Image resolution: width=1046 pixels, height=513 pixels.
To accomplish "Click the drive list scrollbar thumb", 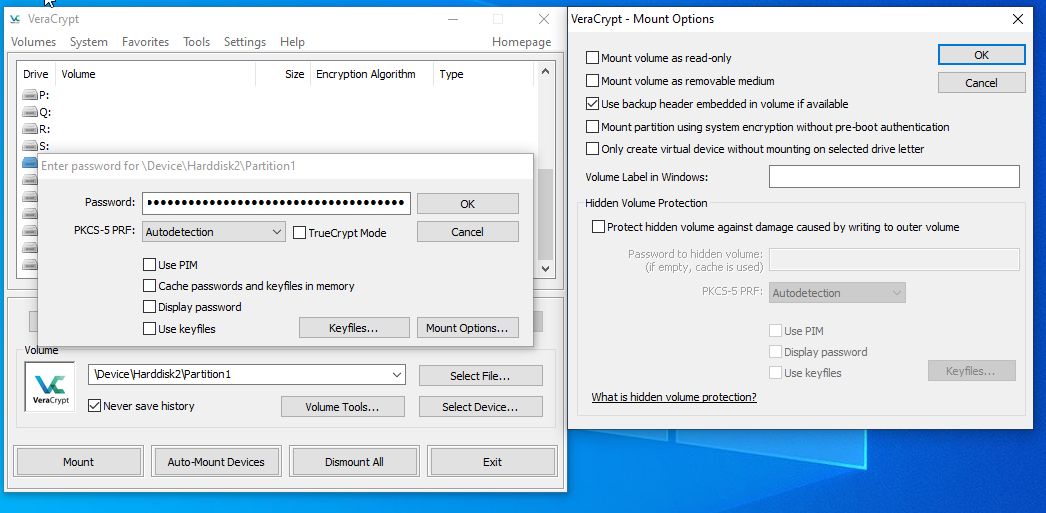I will pyautogui.click(x=545, y=213).
